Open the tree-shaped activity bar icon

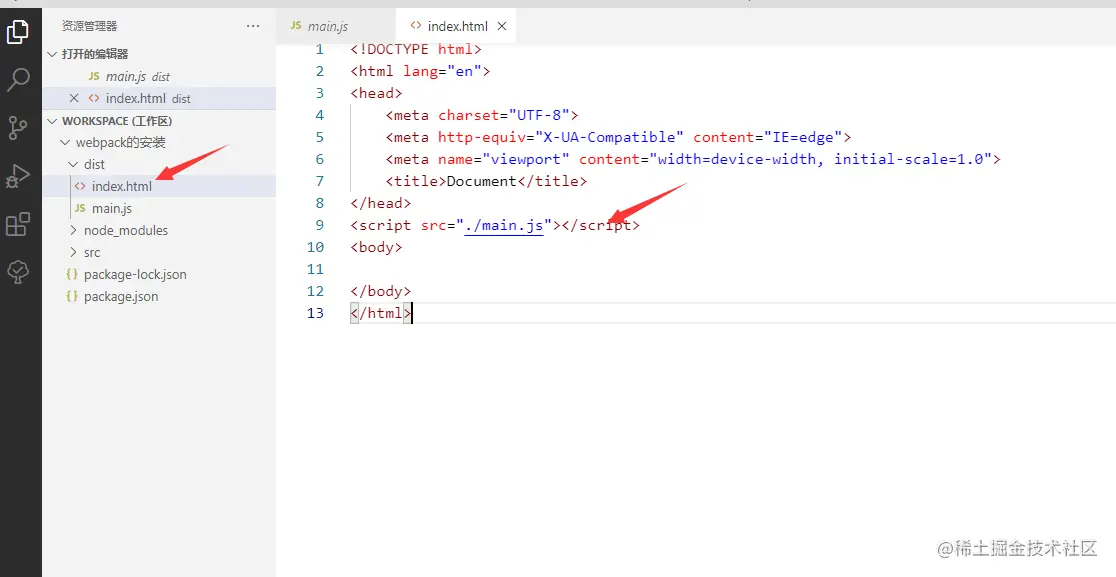pos(18,272)
